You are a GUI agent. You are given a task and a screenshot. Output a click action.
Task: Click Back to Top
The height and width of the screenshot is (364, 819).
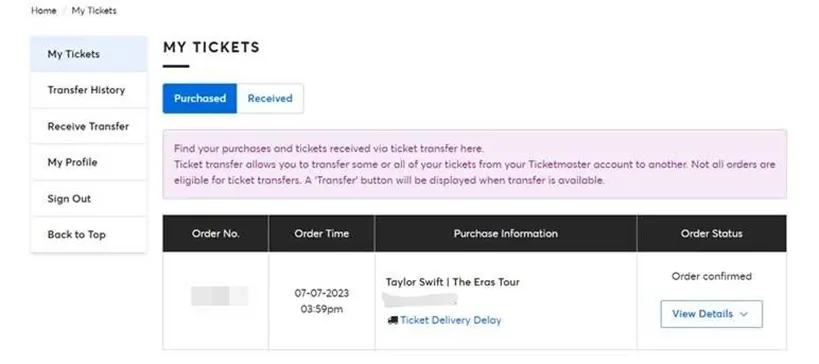(89, 234)
